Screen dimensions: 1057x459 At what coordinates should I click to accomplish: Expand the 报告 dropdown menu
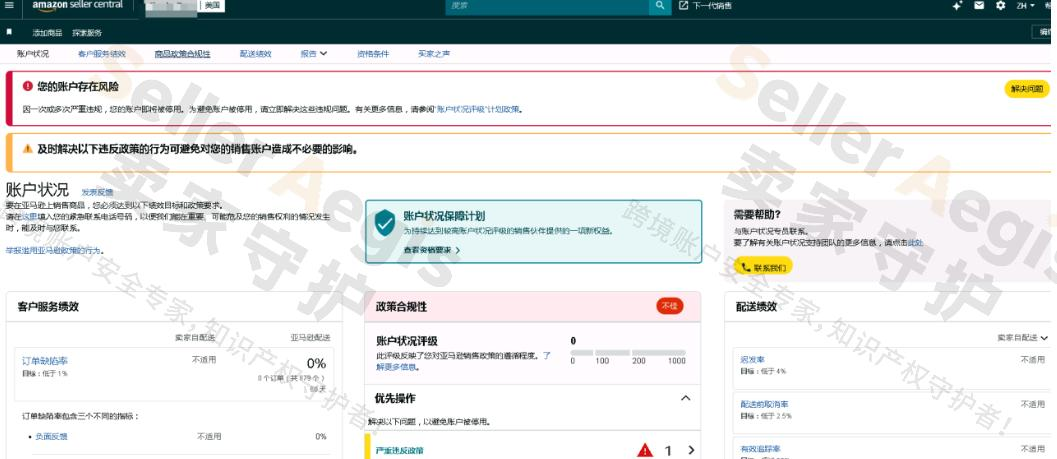pyautogui.click(x=313, y=54)
